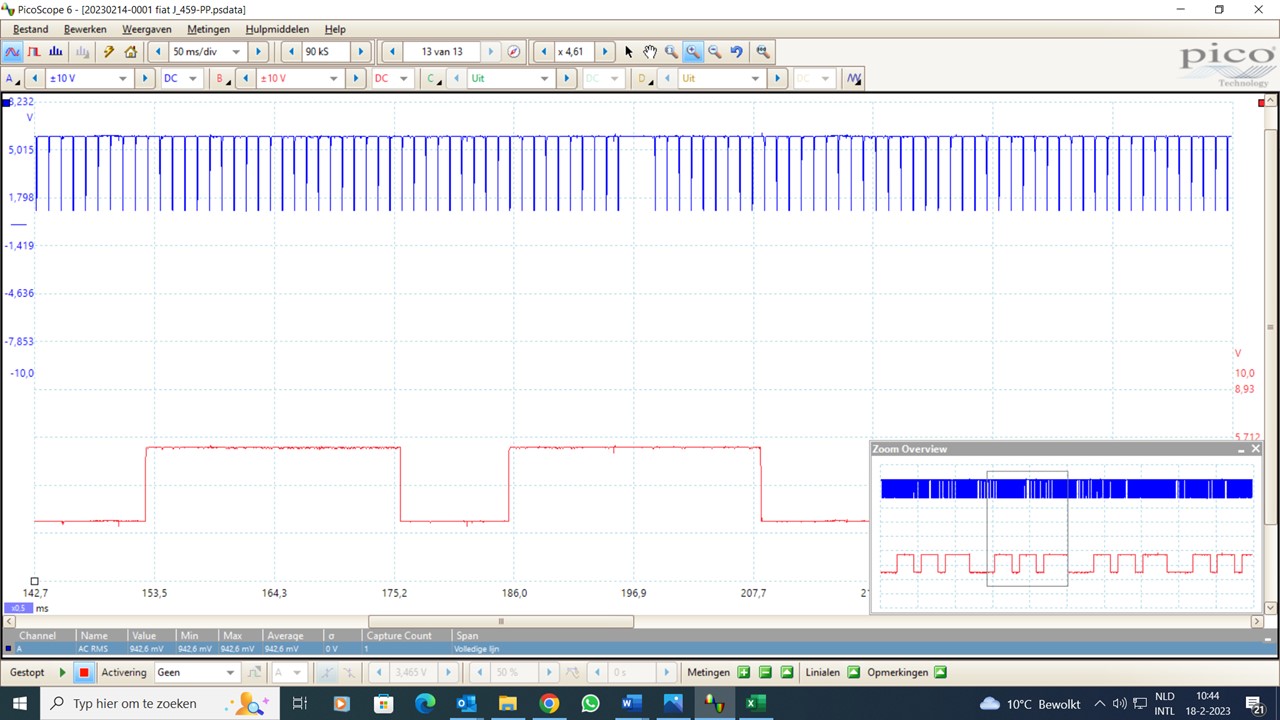The width and height of the screenshot is (1280, 720).
Task: Open the Bewerken menu
Action: point(85,30)
